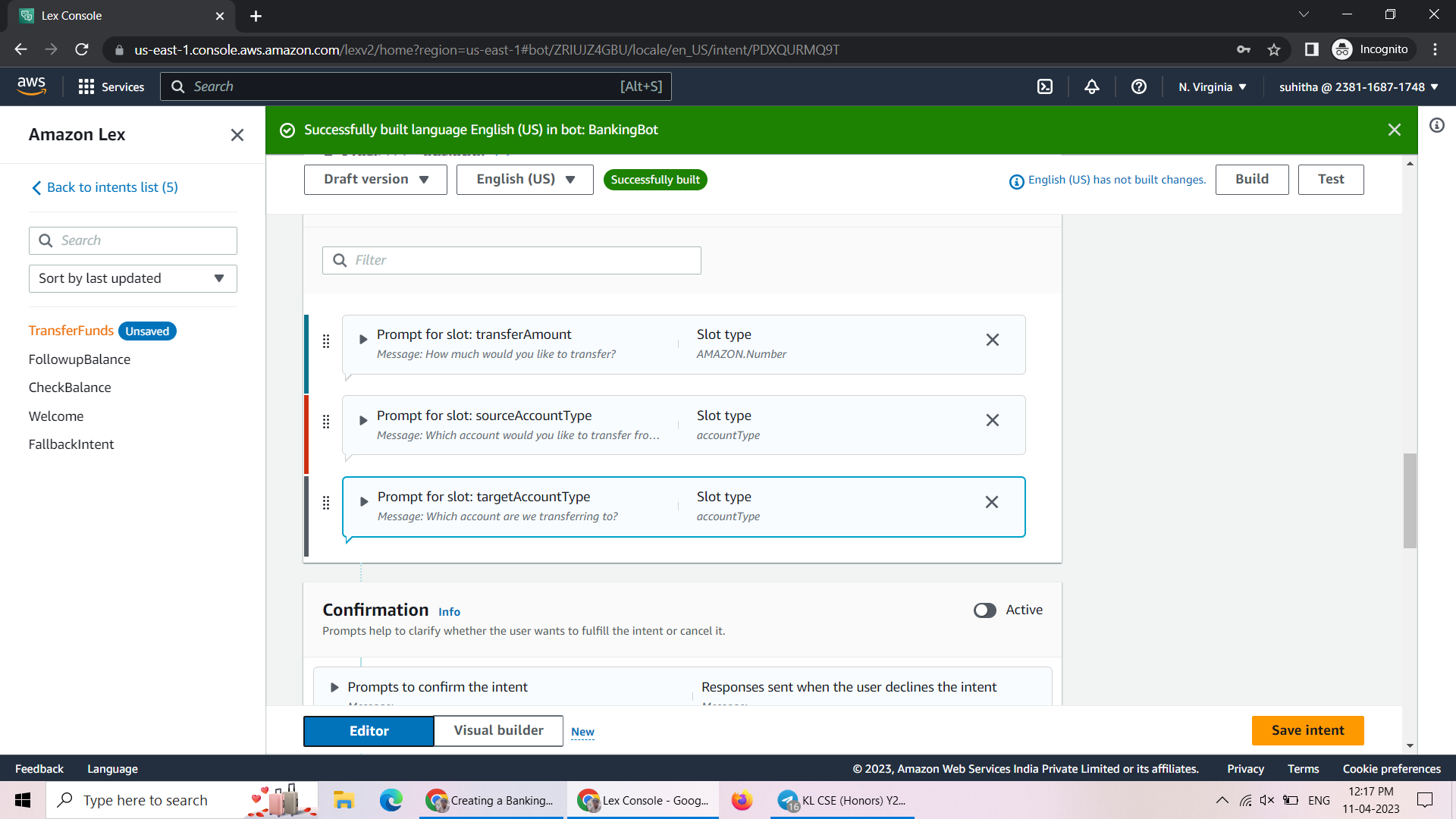Screen dimensions: 1456x819
Task: Open the notifications bell
Action: [x=1091, y=86]
